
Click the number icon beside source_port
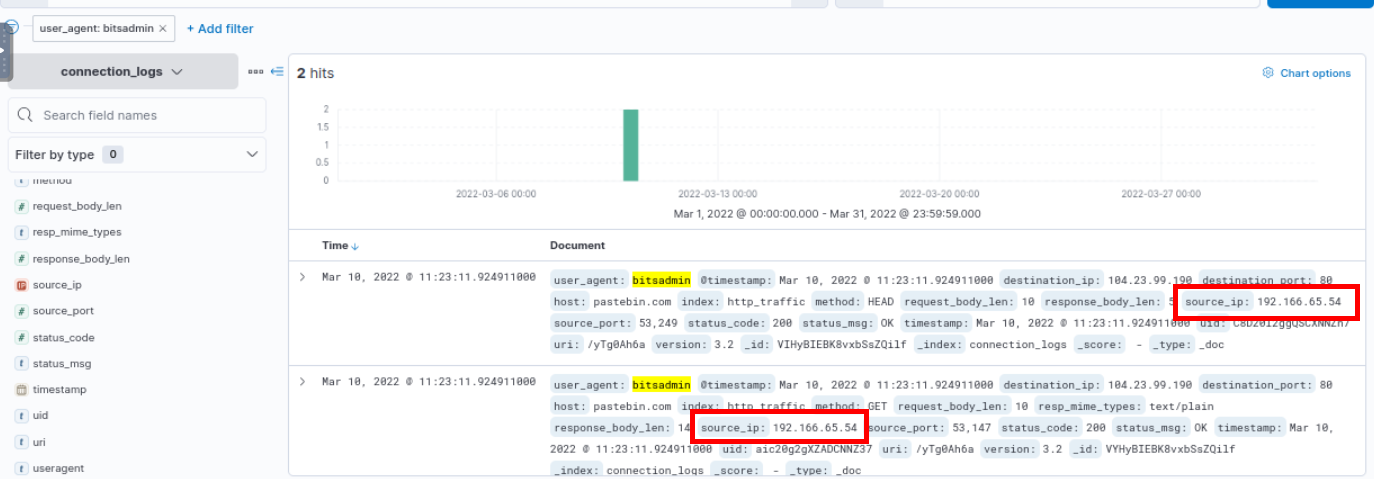point(21,311)
